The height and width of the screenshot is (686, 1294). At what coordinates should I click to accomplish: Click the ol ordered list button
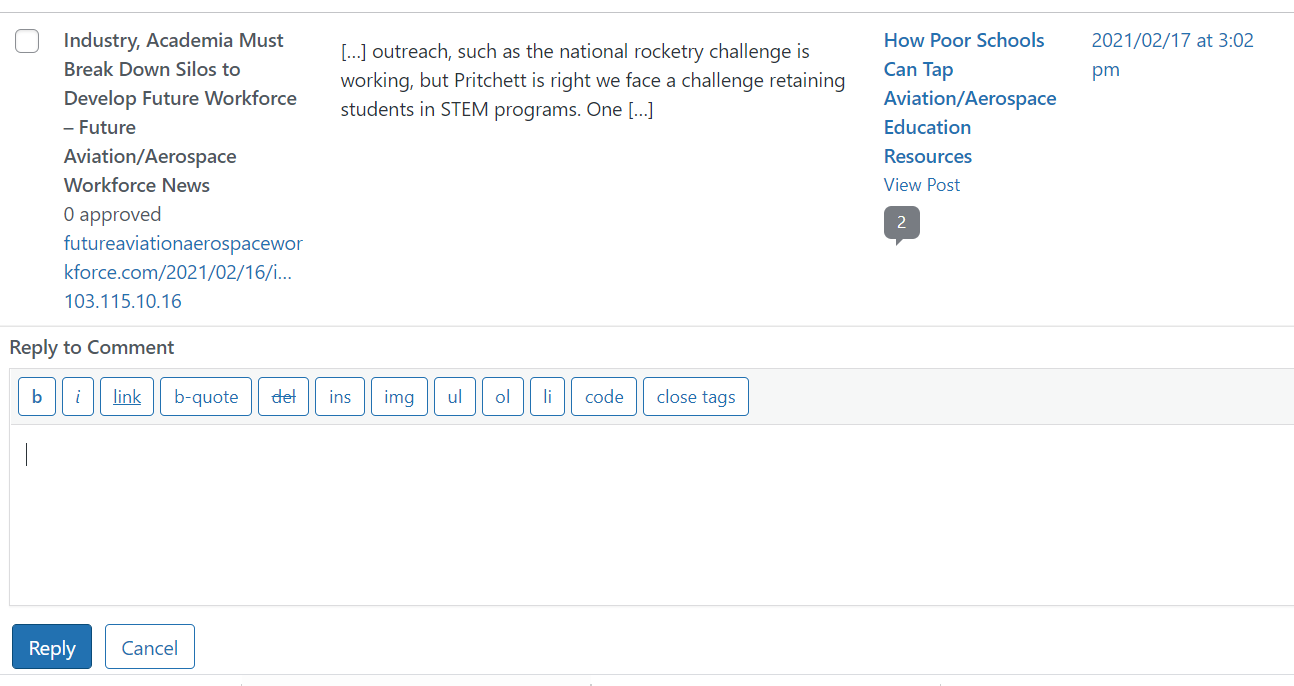click(x=503, y=397)
